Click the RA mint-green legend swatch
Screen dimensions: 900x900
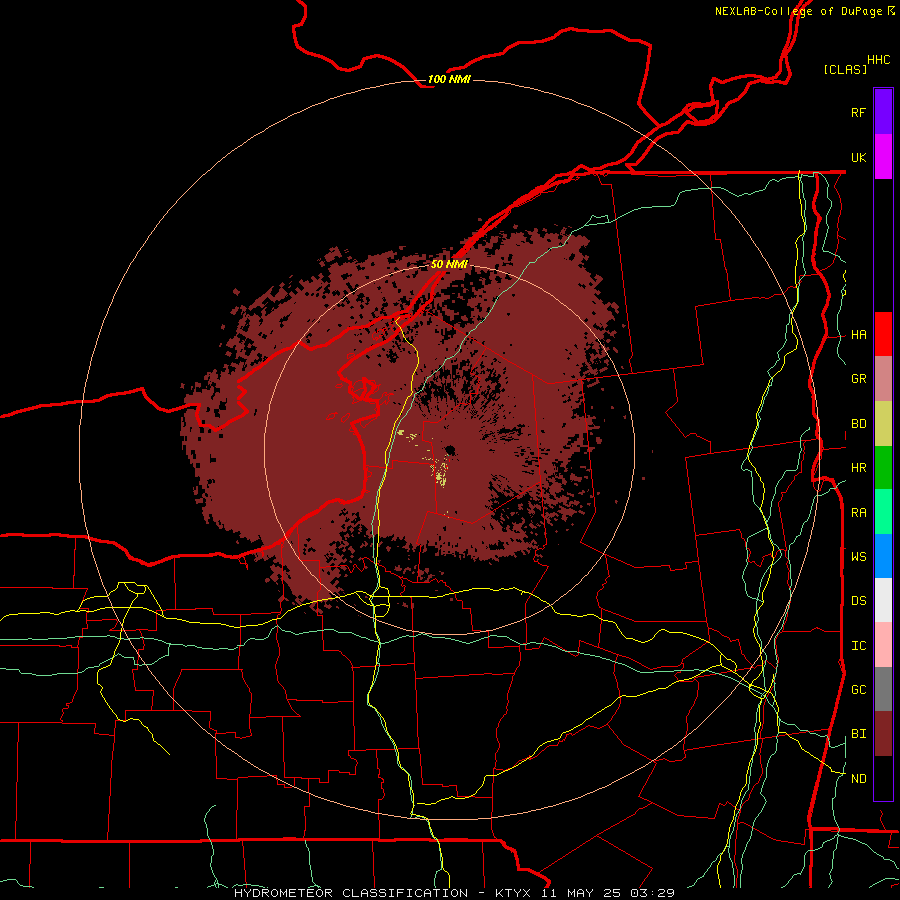point(883,512)
